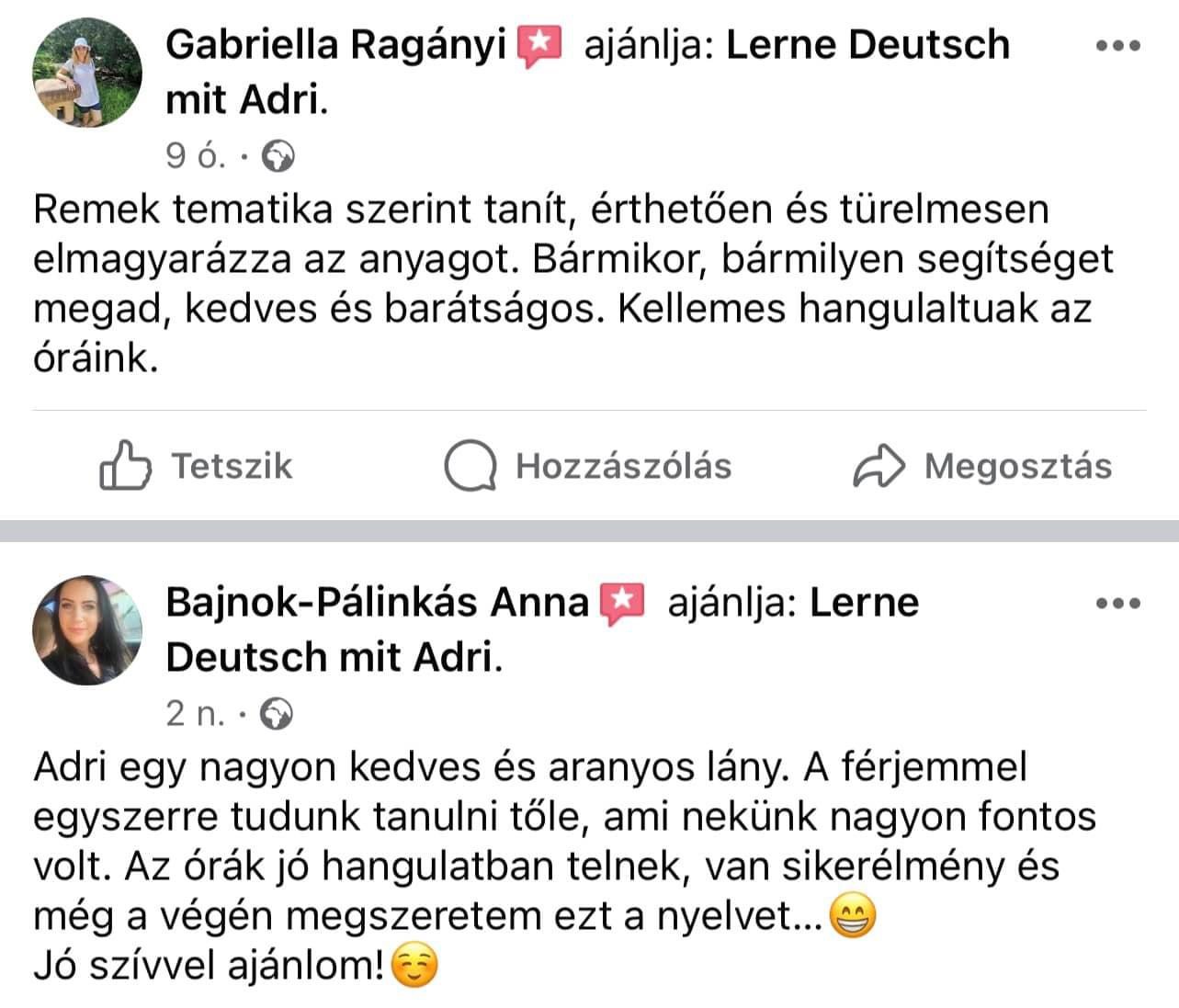The height and width of the screenshot is (1008, 1179).
Task: Click the Gabriella Ragányi name link
Action: click(x=335, y=44)
